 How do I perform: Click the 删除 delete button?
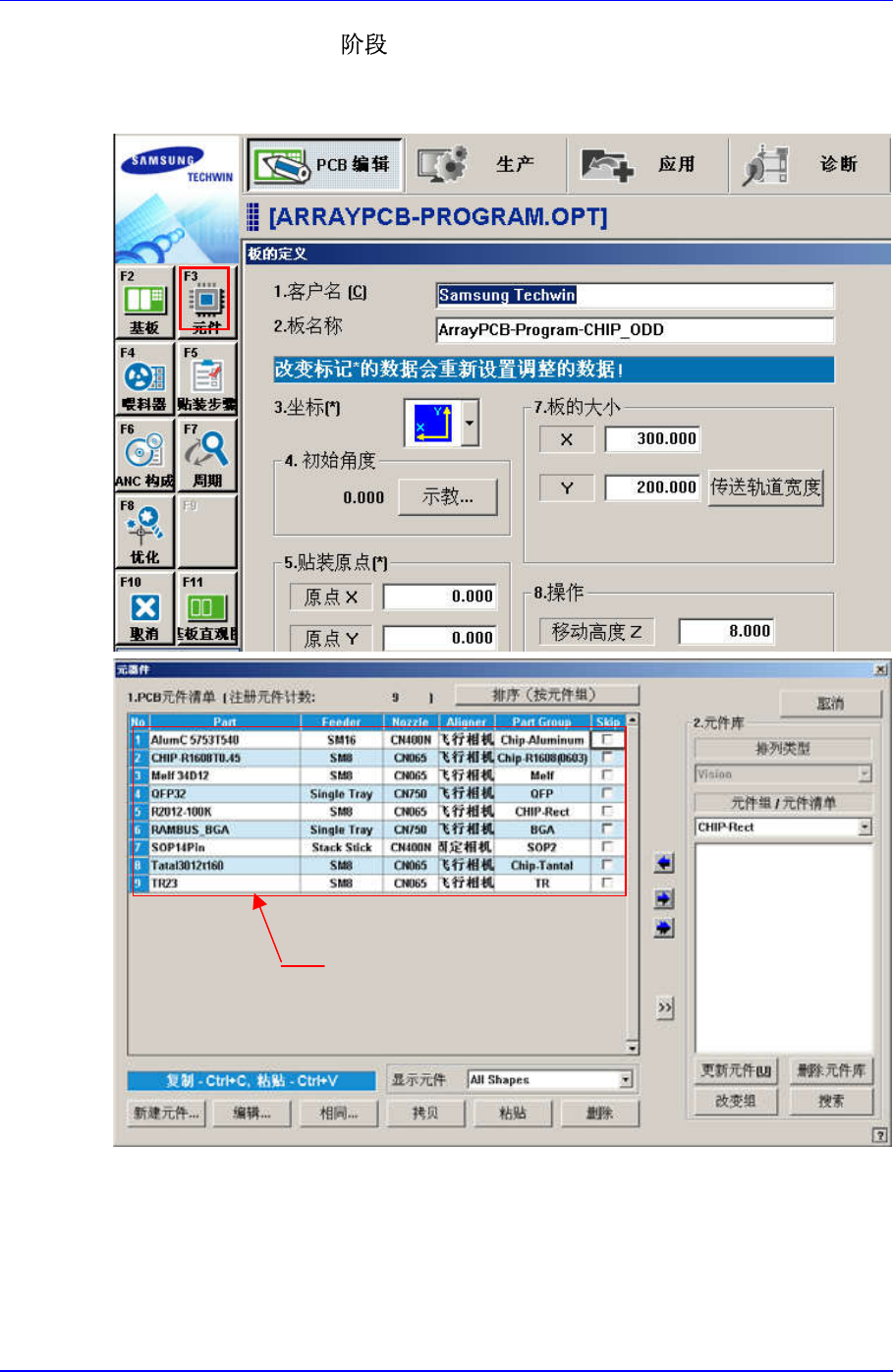pyautogui.click(x=599, y=1114)
